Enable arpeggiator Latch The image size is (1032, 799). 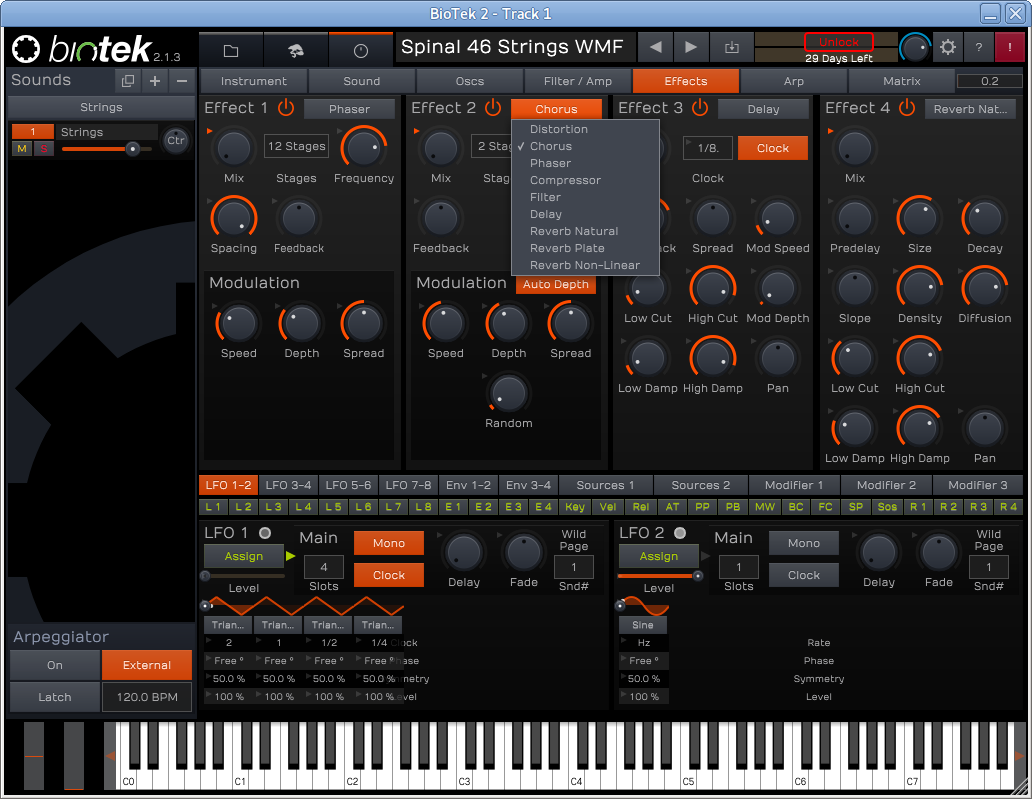55,697
